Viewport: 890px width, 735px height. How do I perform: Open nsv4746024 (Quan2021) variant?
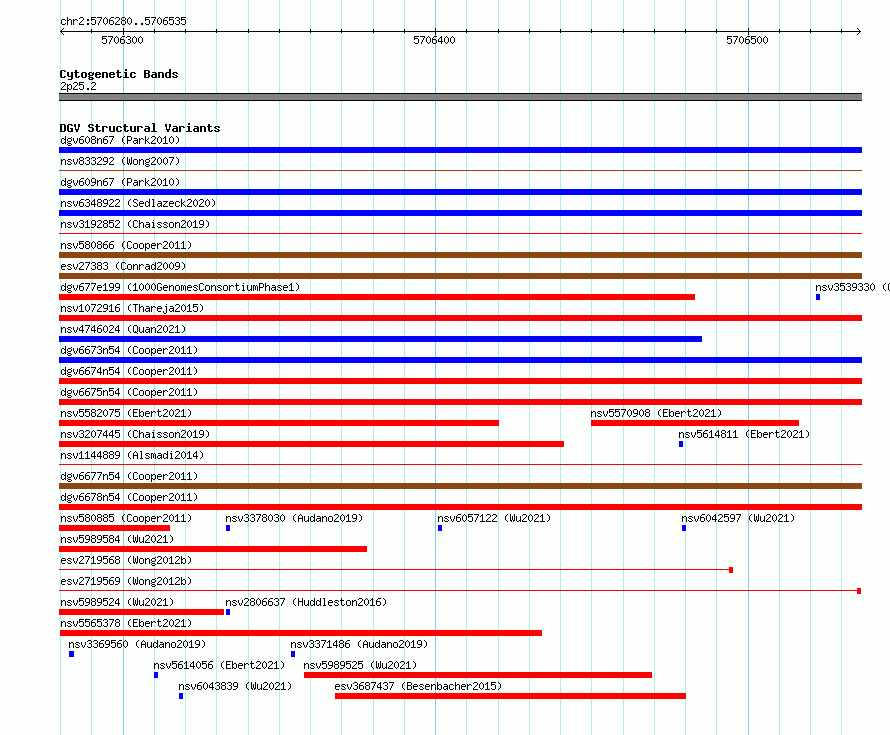click(x=123, y=329)
